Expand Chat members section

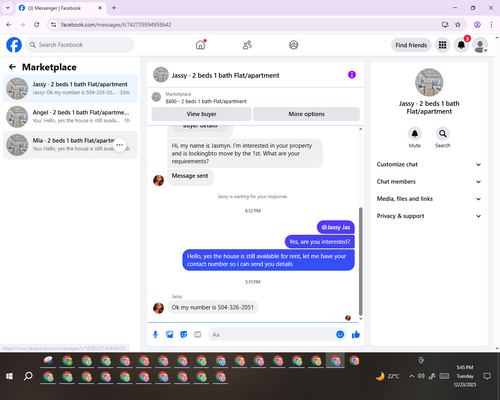point(429,182)
